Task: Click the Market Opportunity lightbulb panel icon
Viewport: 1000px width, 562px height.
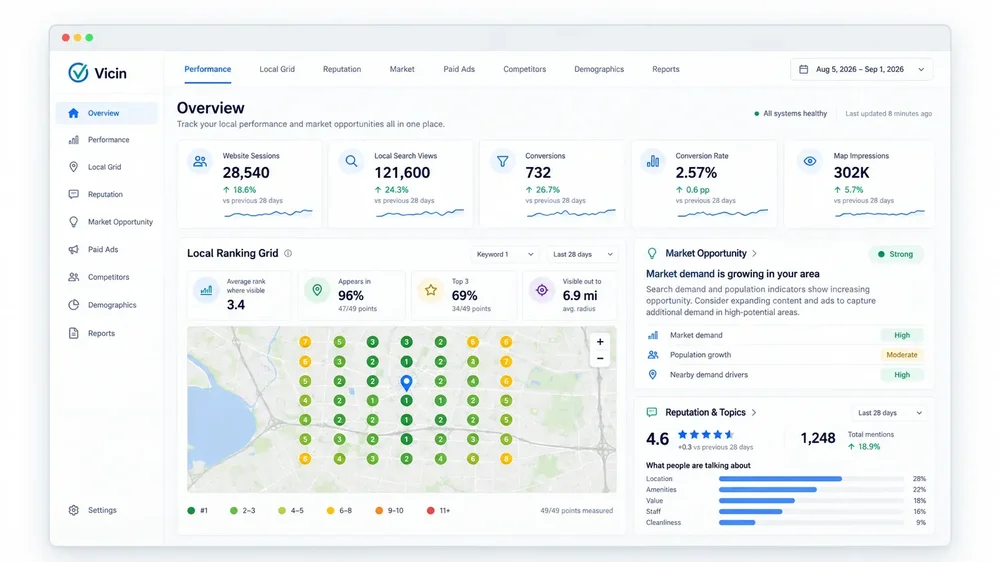Action: [652, 253]
